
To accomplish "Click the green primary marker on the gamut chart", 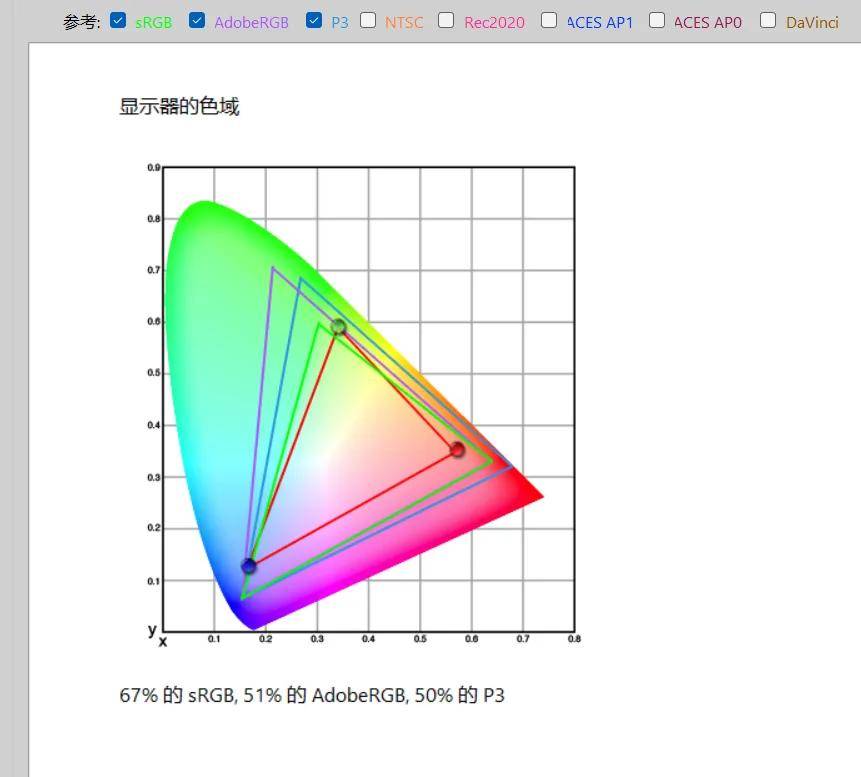I will tap(338, 327).
